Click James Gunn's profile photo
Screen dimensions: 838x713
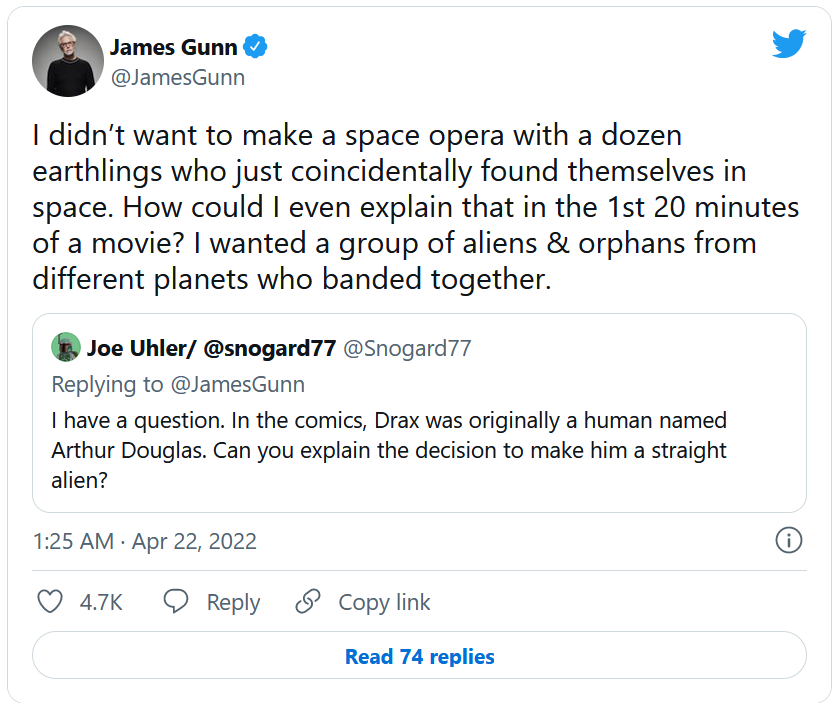coord(68,61)
